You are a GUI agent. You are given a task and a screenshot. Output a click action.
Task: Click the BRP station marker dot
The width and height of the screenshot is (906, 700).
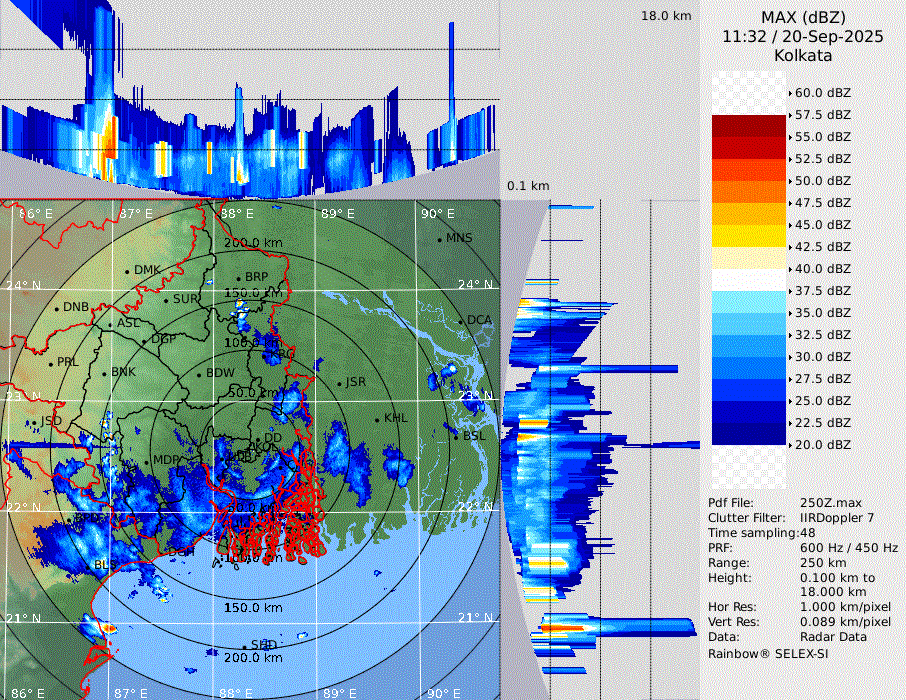click(238, 278)
